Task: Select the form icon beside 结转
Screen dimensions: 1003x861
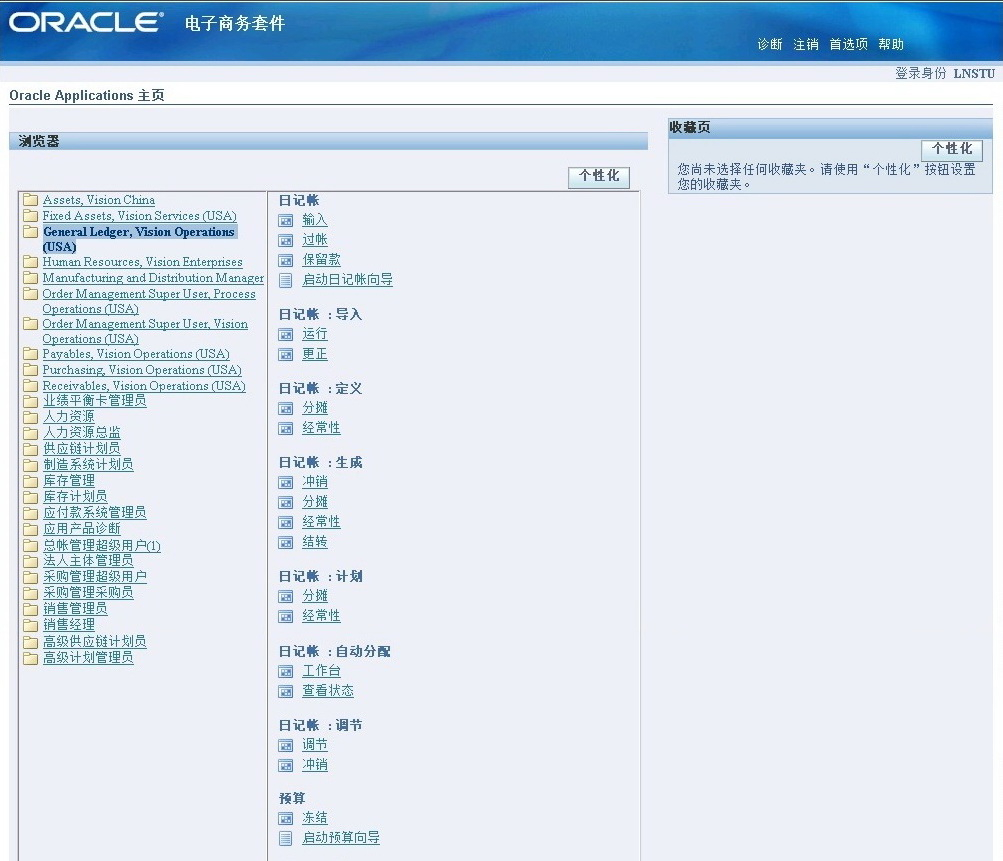Action: [x=285, y=543]
